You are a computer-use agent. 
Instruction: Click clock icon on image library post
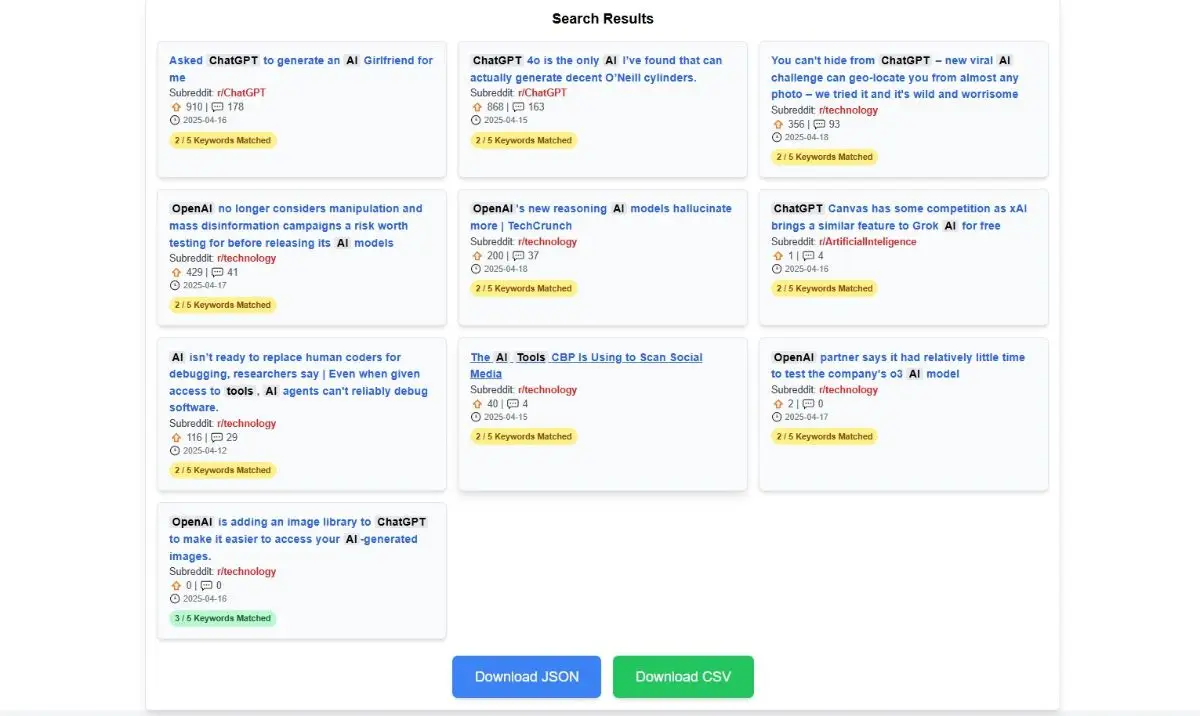(x=175, y=599)
